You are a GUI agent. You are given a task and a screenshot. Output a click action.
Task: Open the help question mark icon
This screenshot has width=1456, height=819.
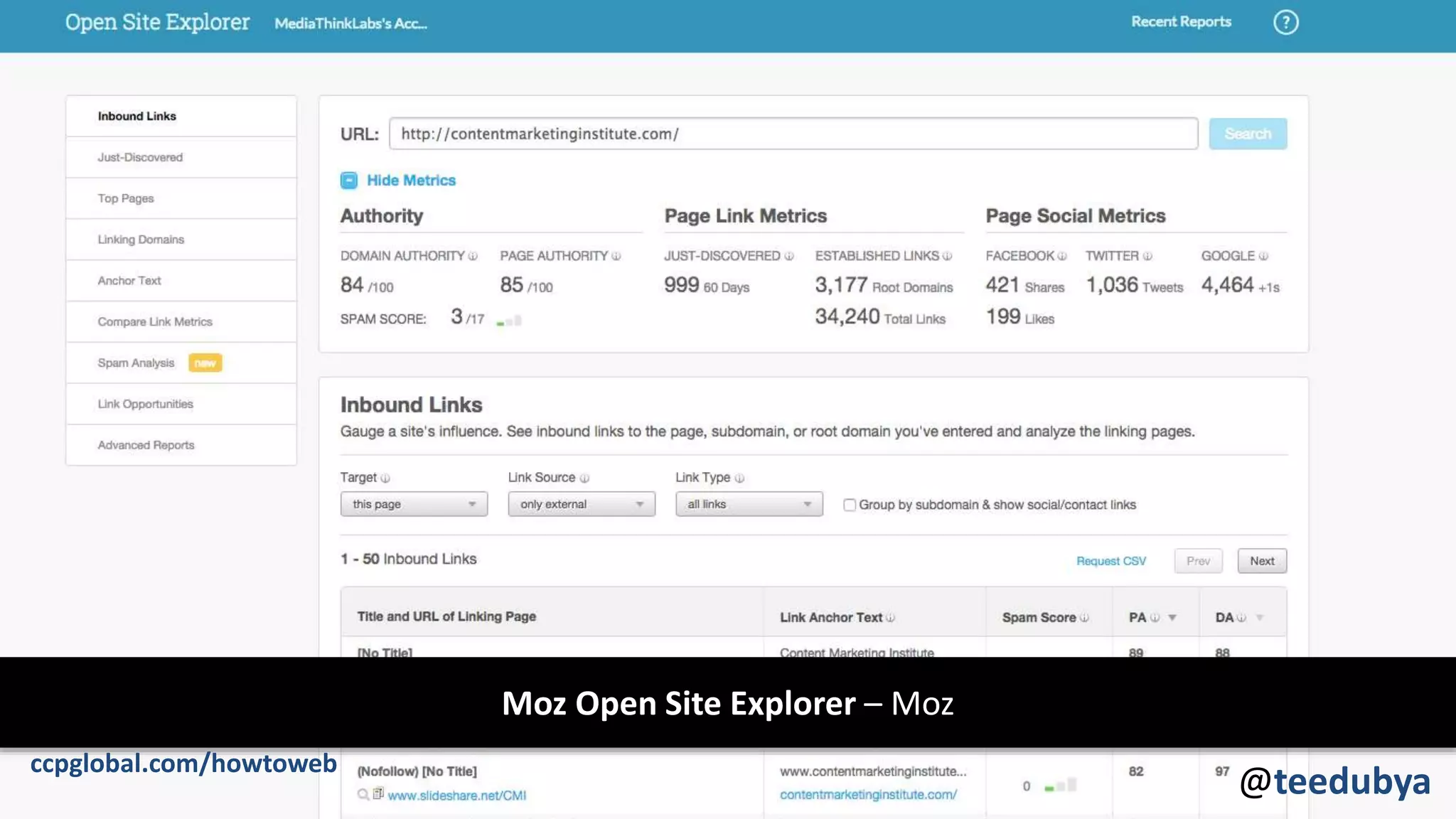1285,22
